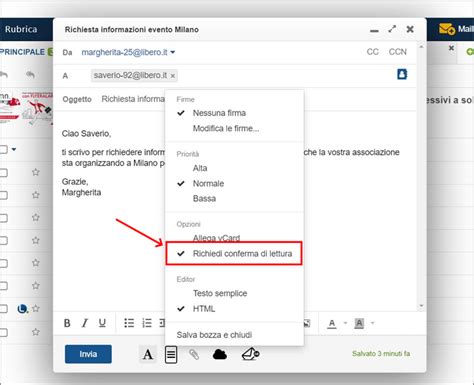Click the Salvato 3 minuti fa status

click(381, 354)
